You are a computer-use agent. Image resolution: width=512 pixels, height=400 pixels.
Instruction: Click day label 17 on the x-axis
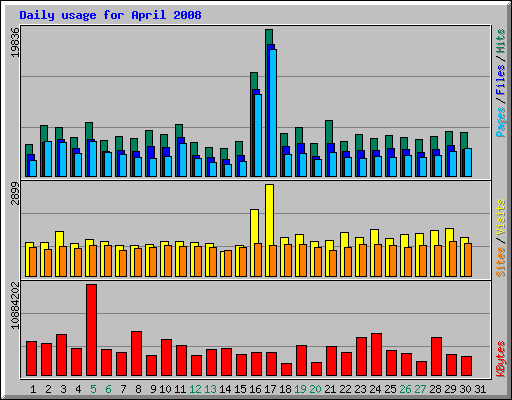coord(270,389)
